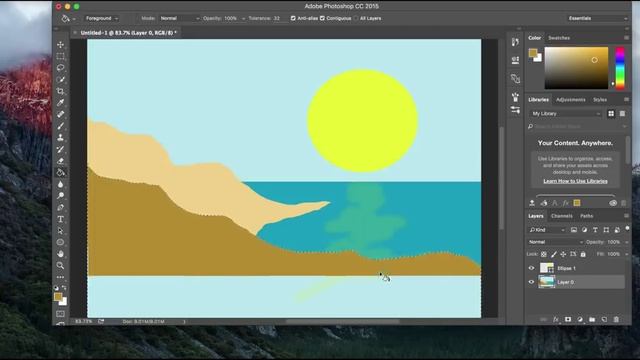Image resolution: width=640 pixels, height=360 pixels.
Task: Switch to the Styles tab
Action: (600, 100)
